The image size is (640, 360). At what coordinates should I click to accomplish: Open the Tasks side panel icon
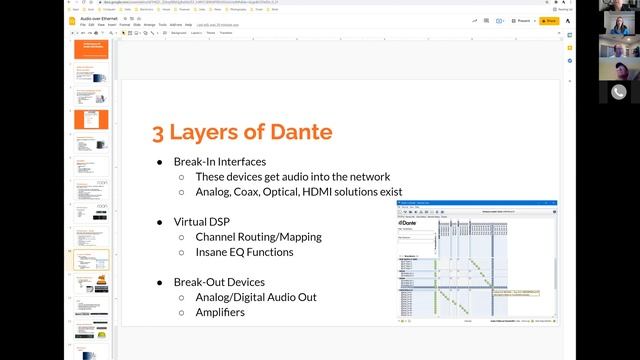pos(570,61)
